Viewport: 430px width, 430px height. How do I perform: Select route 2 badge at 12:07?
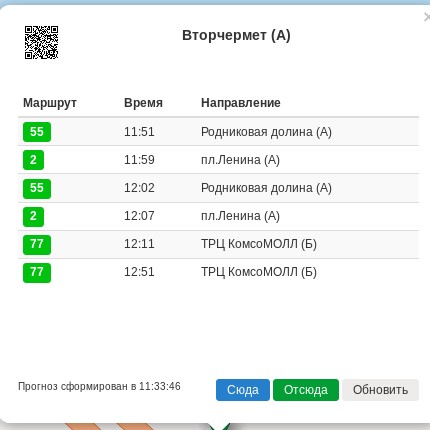33,216
